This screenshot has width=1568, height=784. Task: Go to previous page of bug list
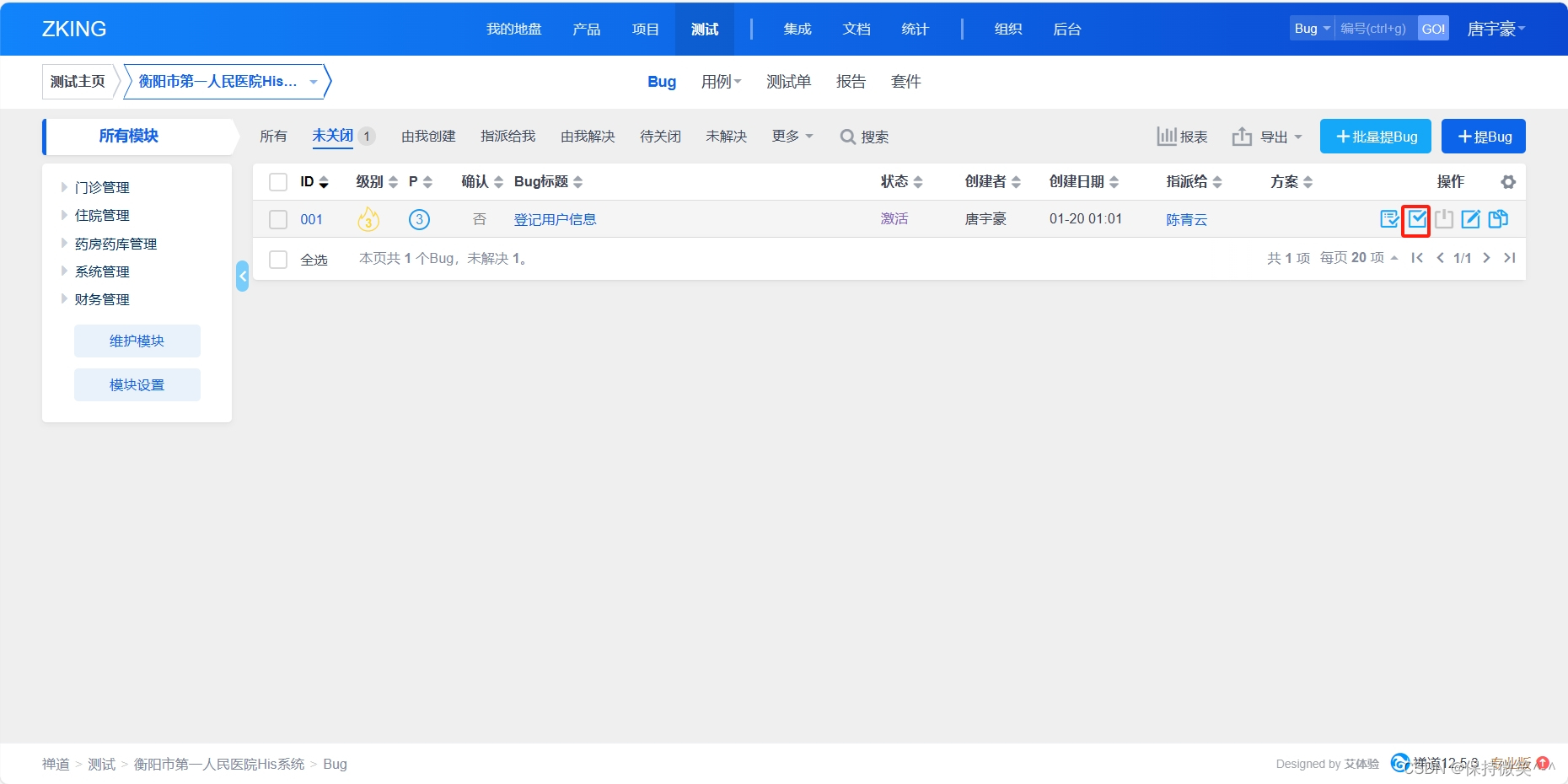[x=1440, y=258]
